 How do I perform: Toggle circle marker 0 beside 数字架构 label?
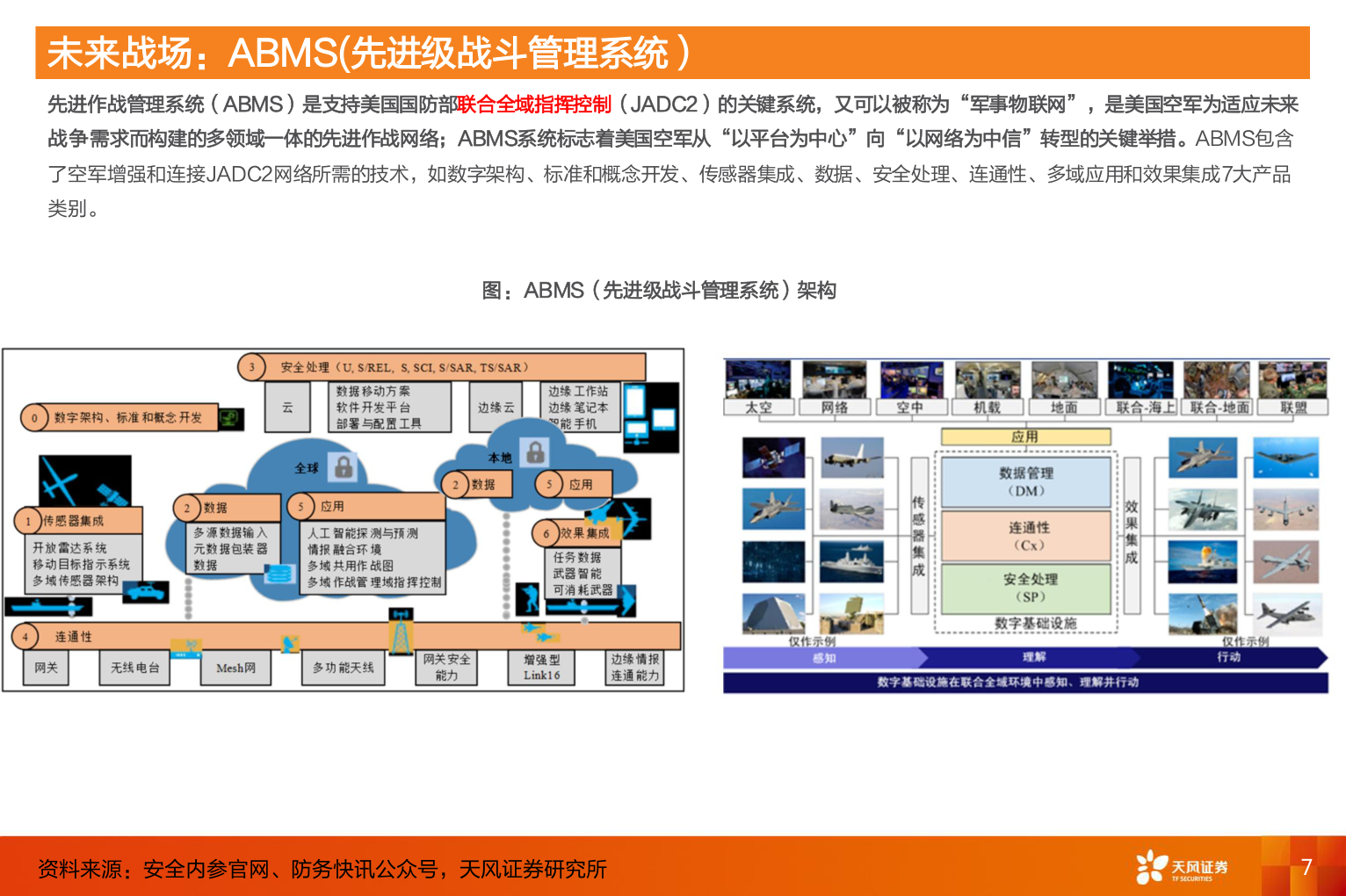click(33, 418)
